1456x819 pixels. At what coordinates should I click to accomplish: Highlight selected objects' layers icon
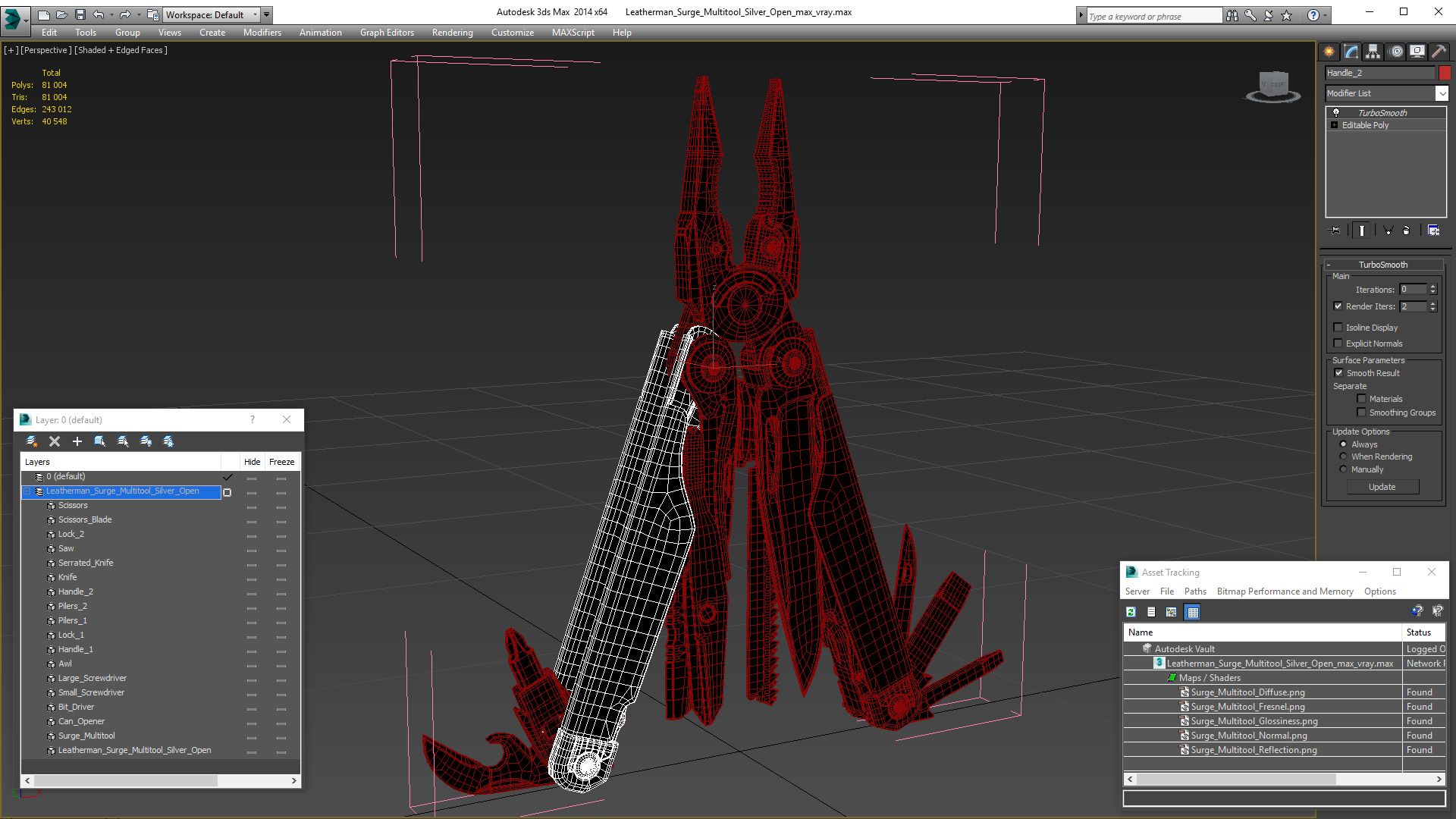click(123, 441)
